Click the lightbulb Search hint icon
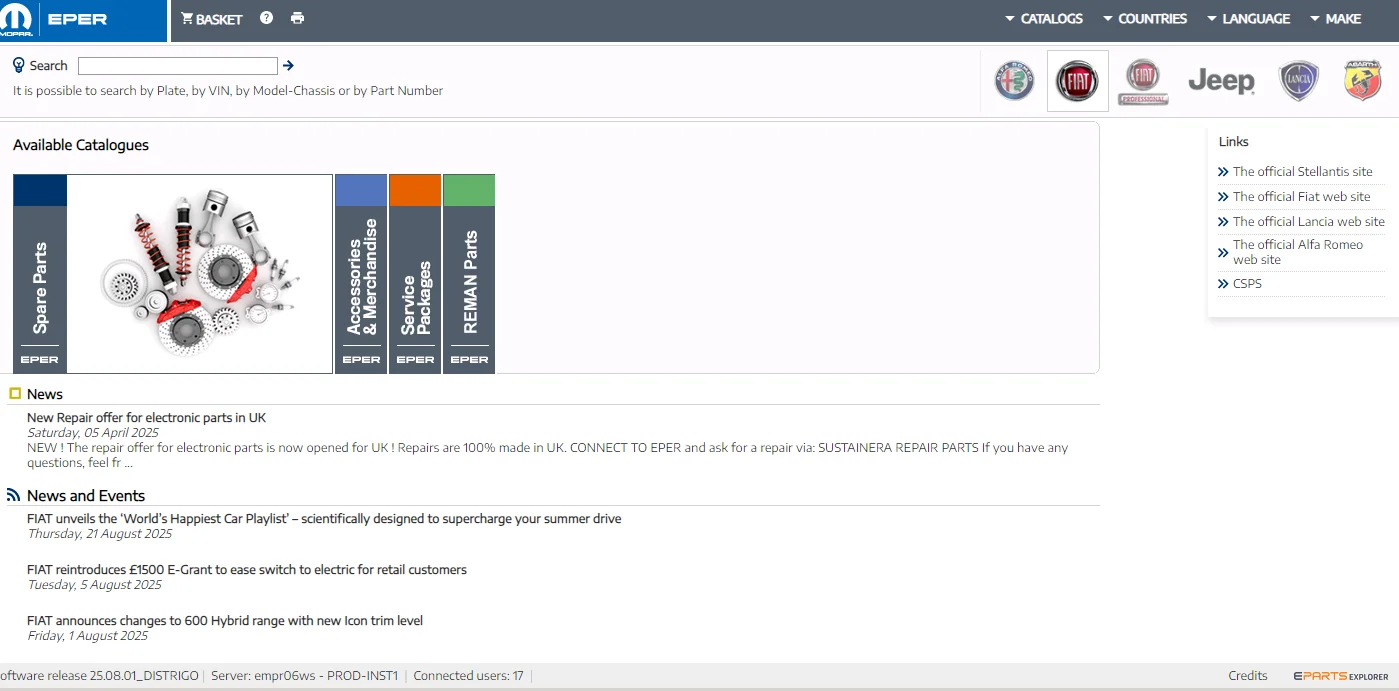Viewport: 1399px width, 691px height. (x=18, y=65)
